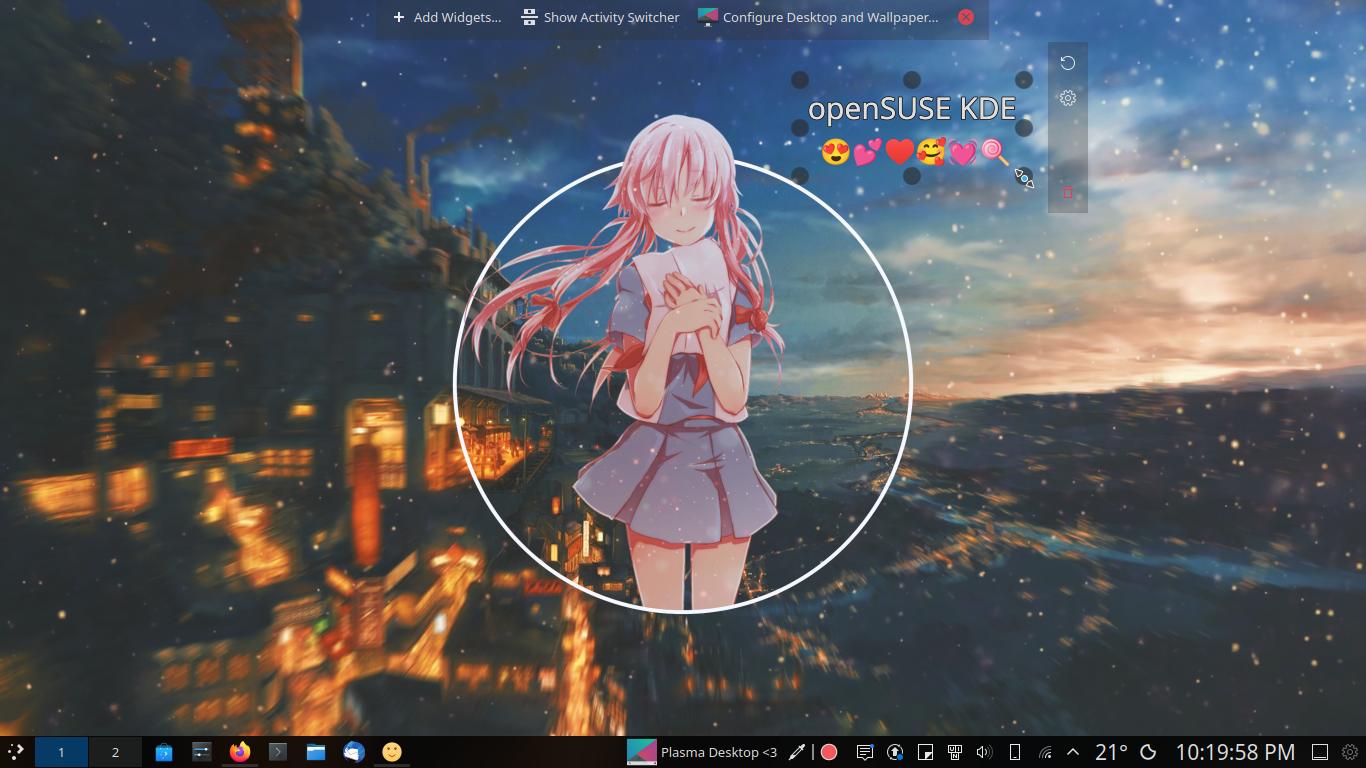
Task: Click the red picked color circle
Action: [x=829, y=752]
